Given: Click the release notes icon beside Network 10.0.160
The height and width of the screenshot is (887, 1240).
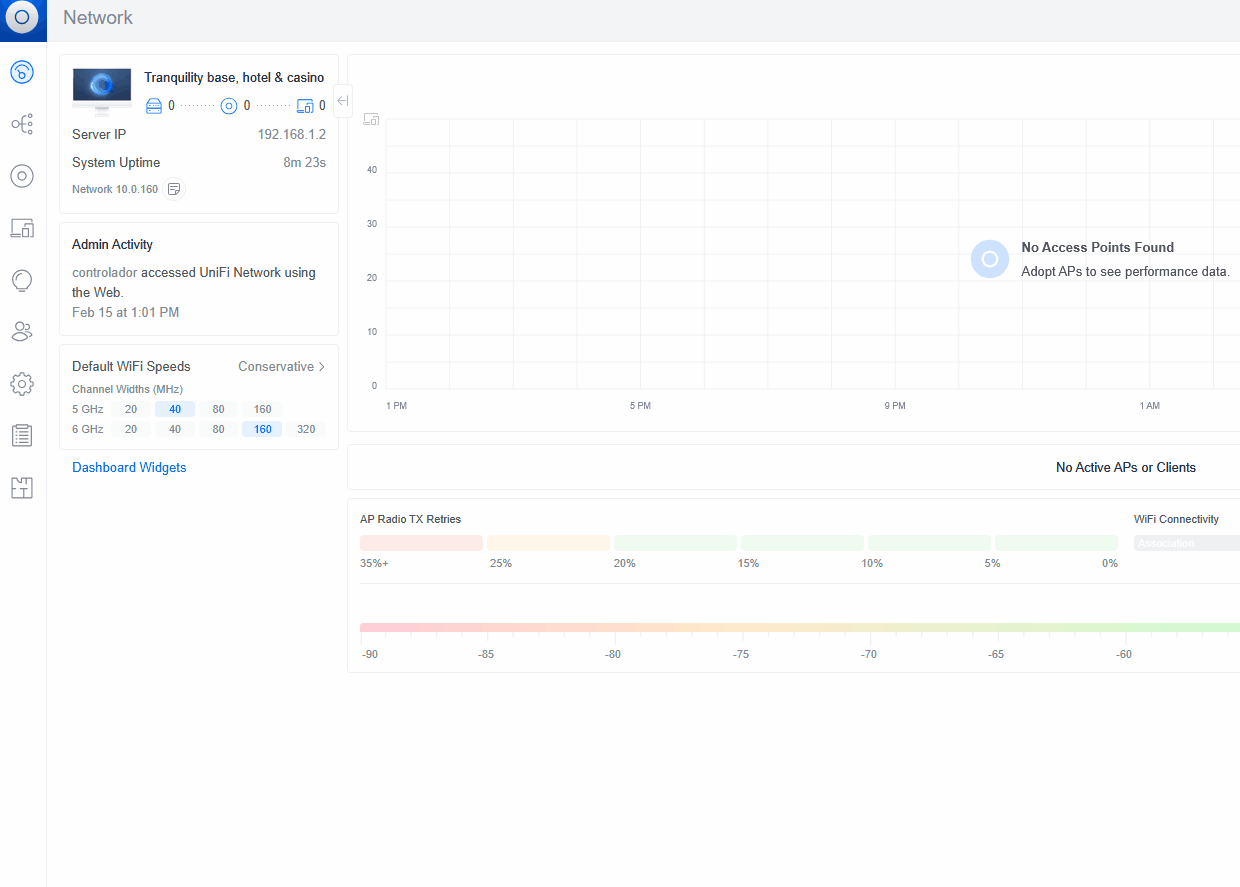Looking at the screenshot, I should pyautogui.click(x=174, y=189).
